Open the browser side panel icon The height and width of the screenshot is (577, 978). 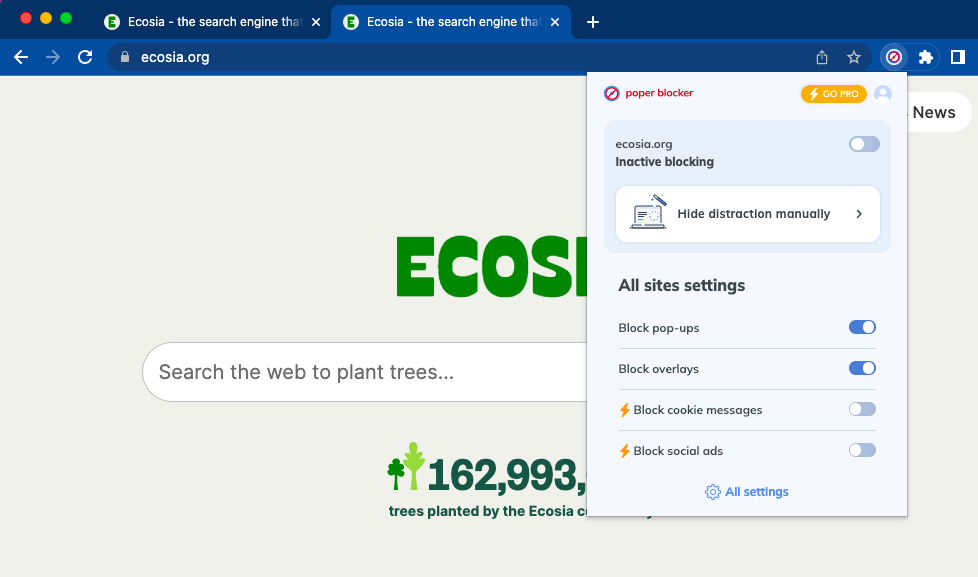point(958,57)
